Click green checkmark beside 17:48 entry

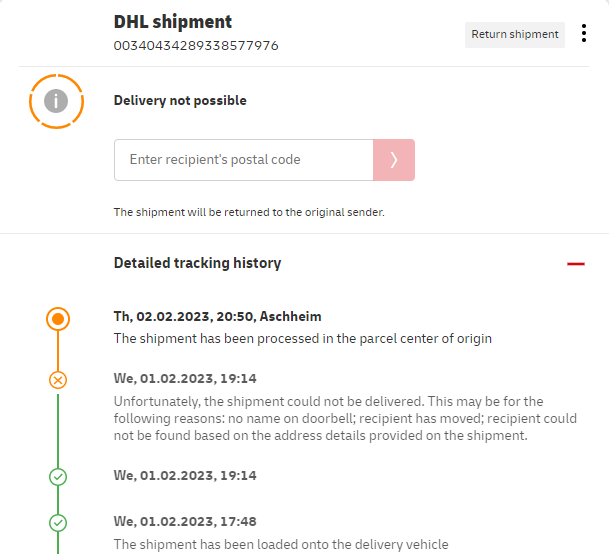tap(58, 523)
